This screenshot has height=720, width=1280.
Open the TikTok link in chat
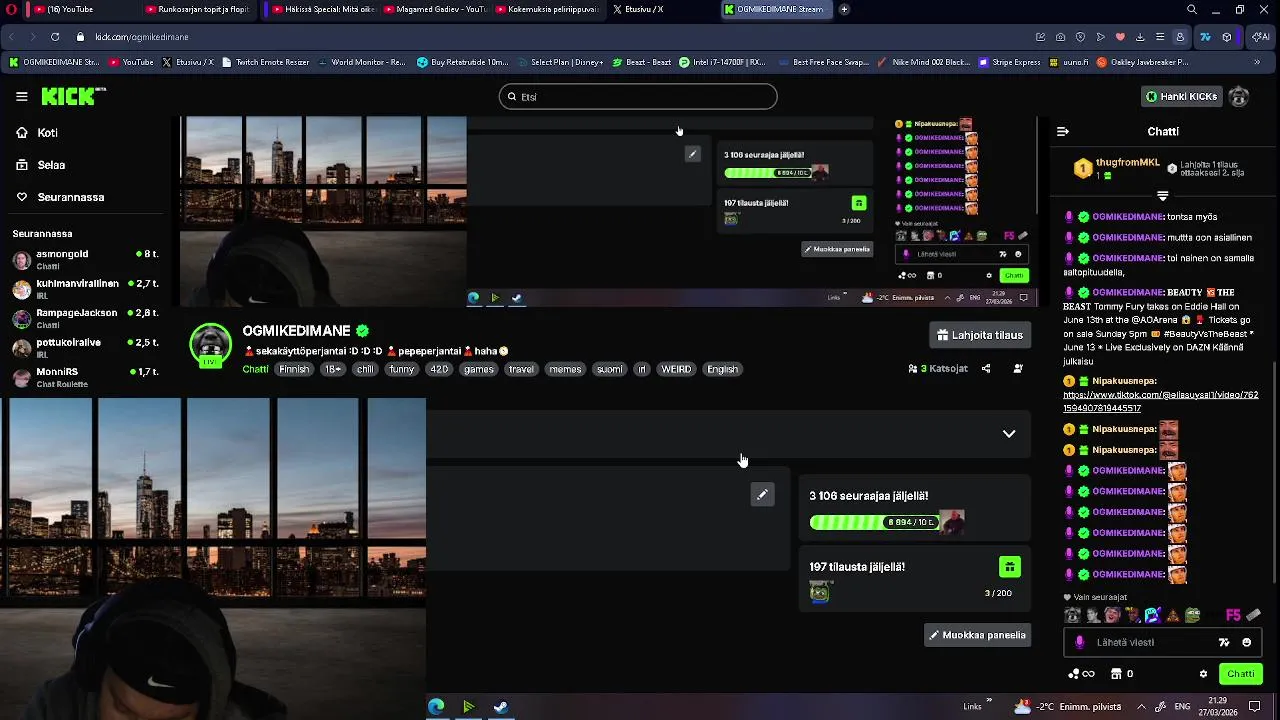1160,401
